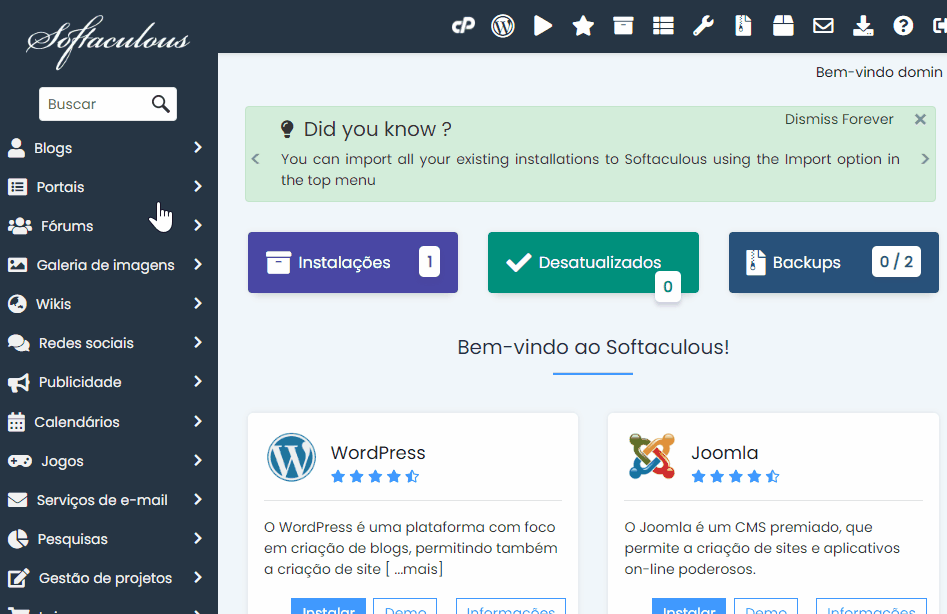This screenshot has height=614, width=947.
Task: Show the next tip with right arrow
Action: coord(925,159)
